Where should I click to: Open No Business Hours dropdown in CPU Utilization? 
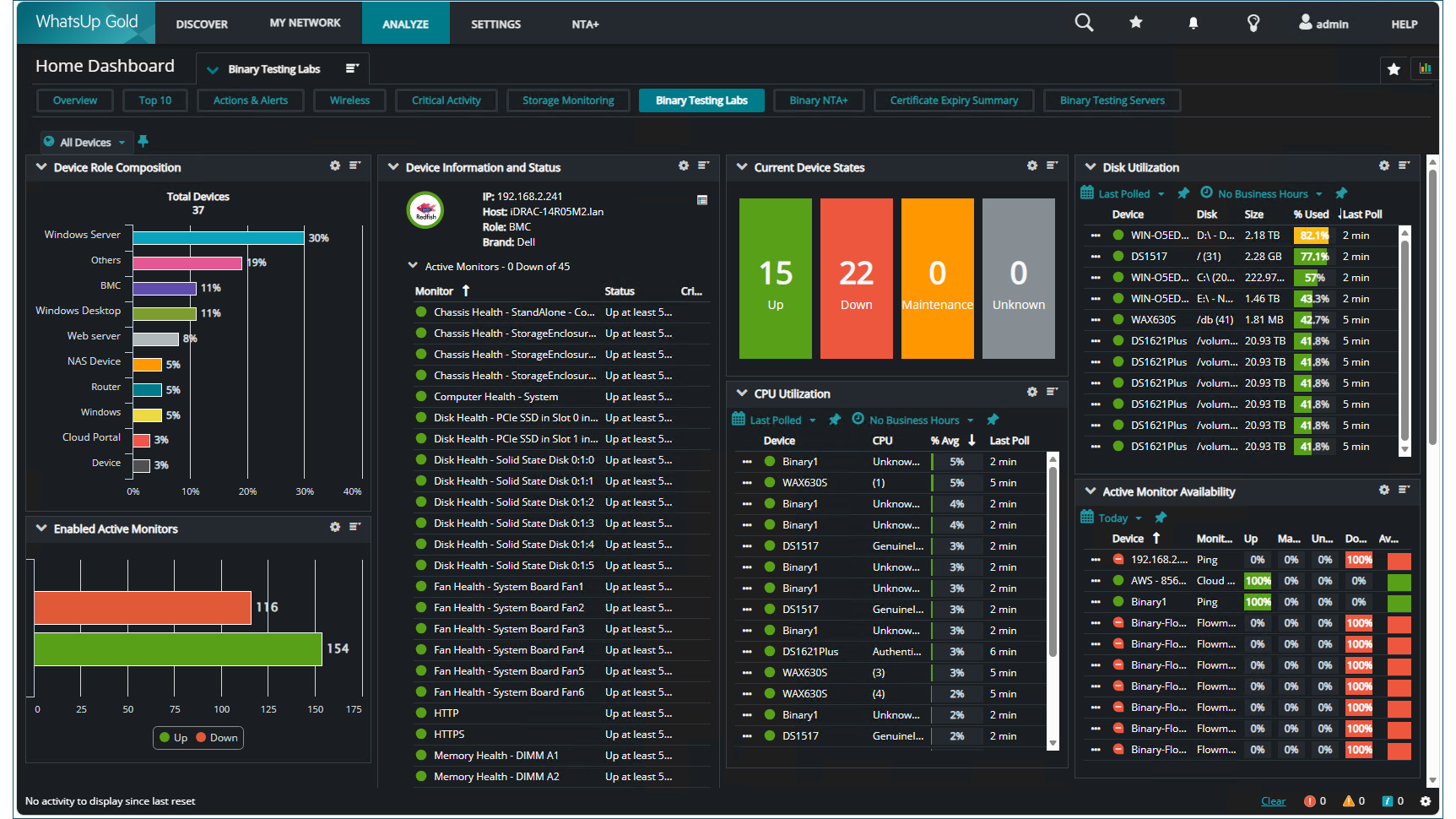click(x=913, y=420)
